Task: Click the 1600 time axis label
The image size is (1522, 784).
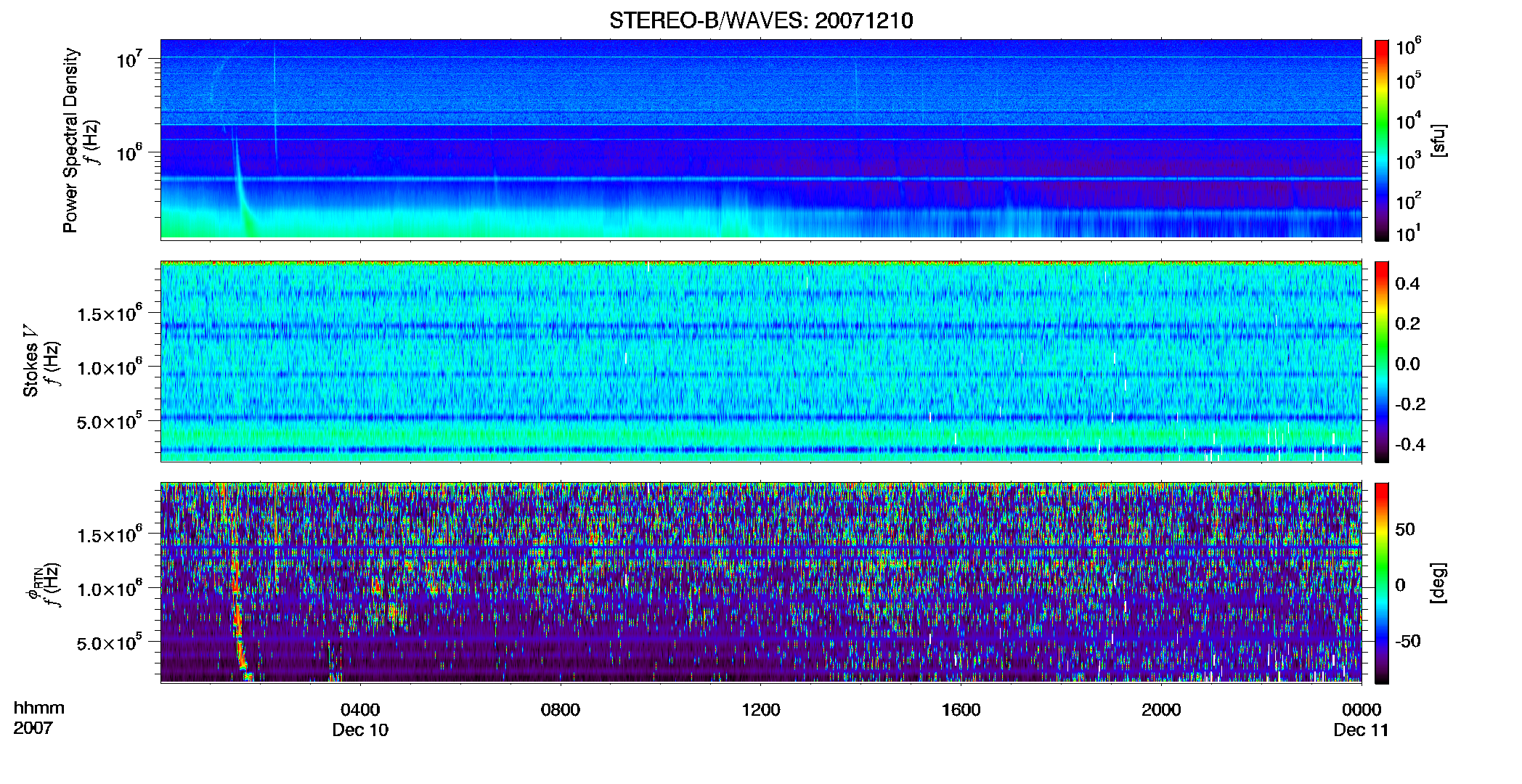Action: (961, 709)
